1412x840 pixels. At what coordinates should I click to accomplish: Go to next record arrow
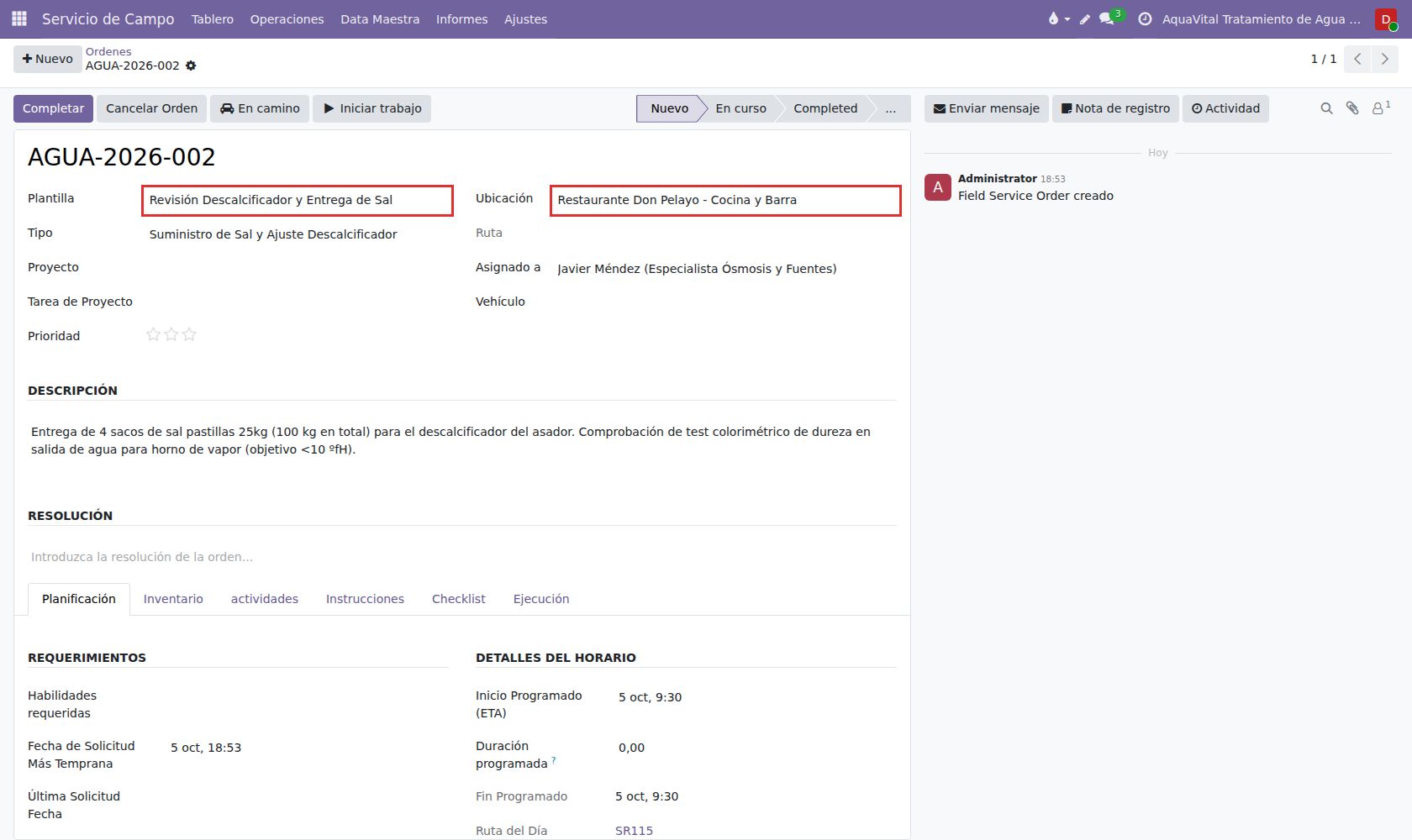tap(1385, 59)
